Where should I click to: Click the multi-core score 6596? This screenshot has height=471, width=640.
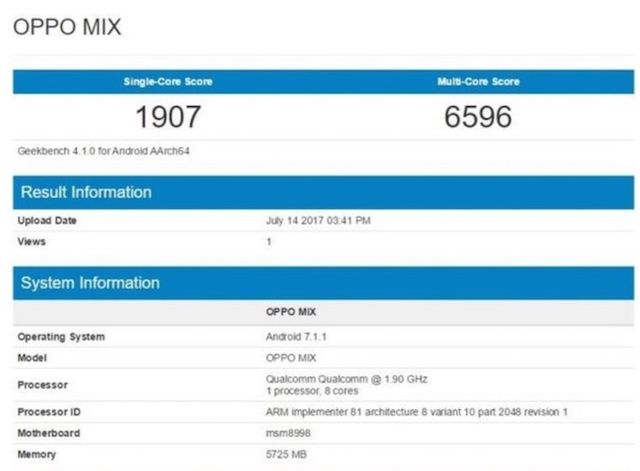478,117
